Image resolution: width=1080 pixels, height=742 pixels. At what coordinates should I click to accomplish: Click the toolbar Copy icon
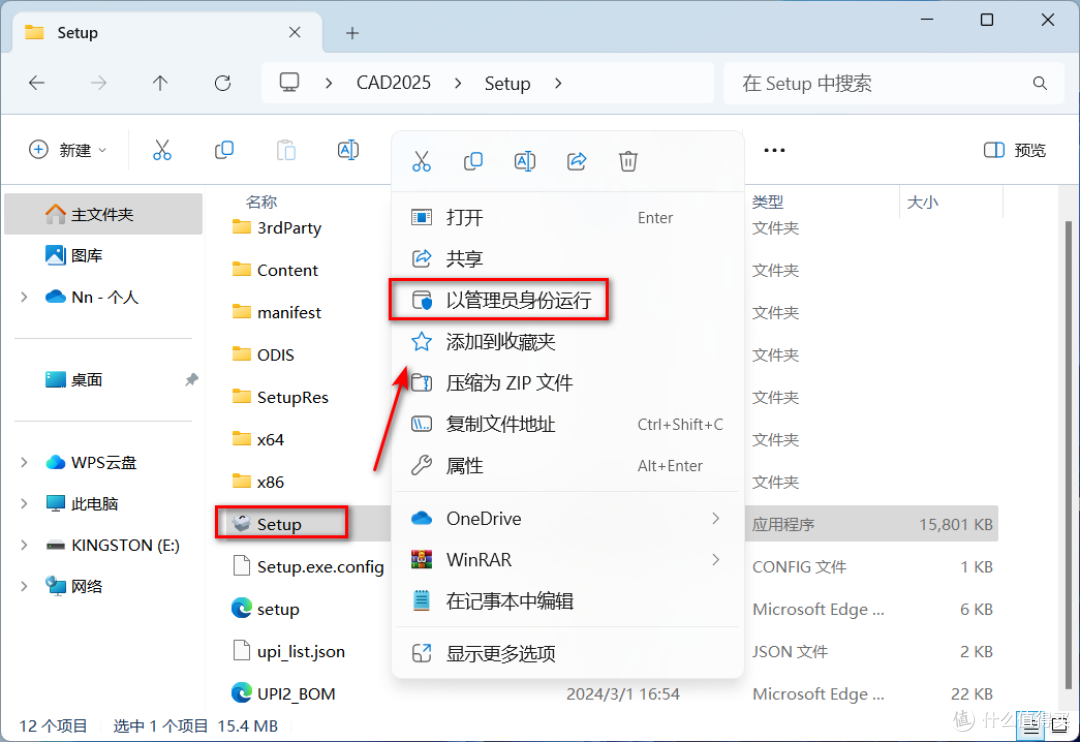(x=224, y=150)
